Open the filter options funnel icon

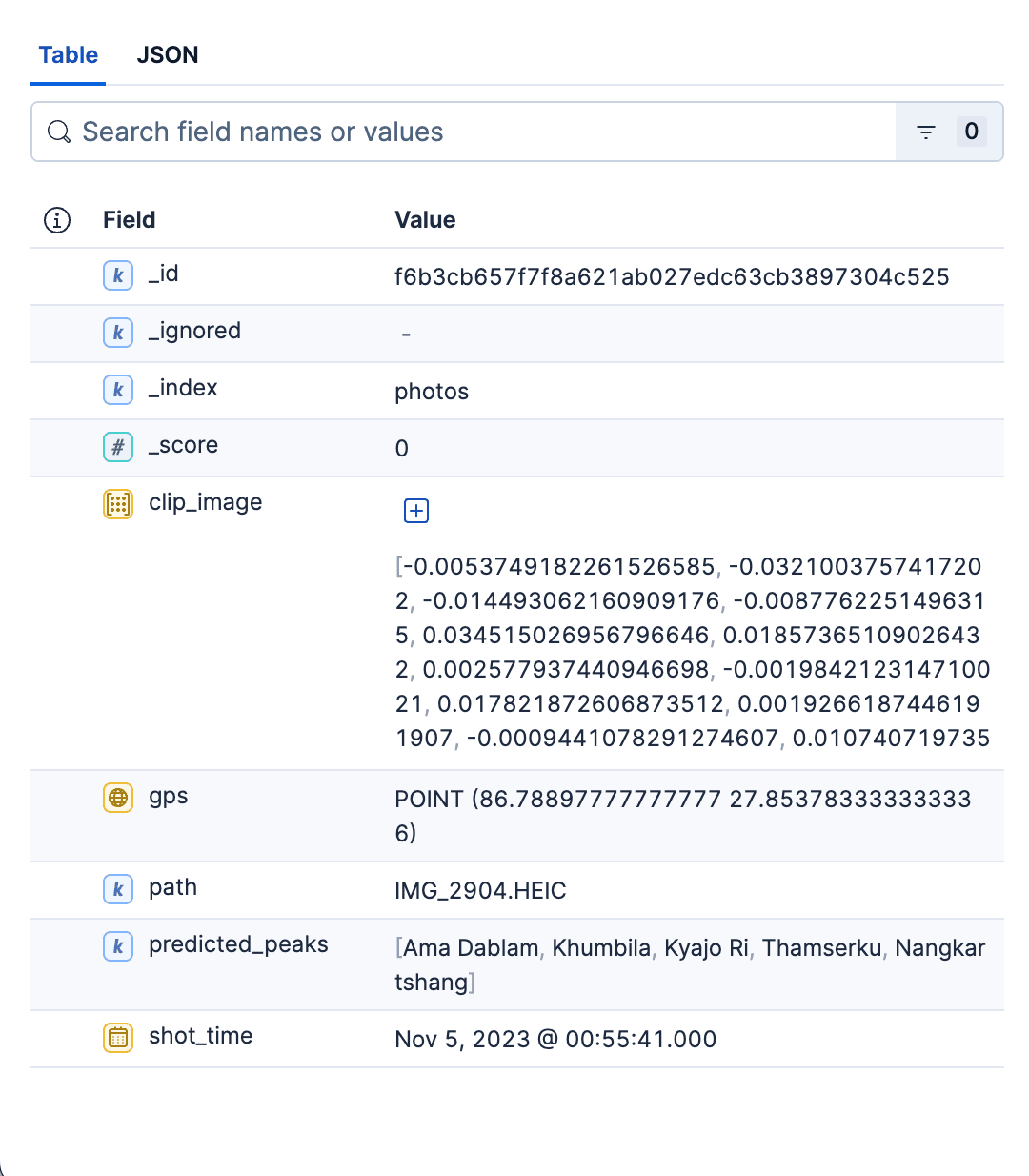925,132
